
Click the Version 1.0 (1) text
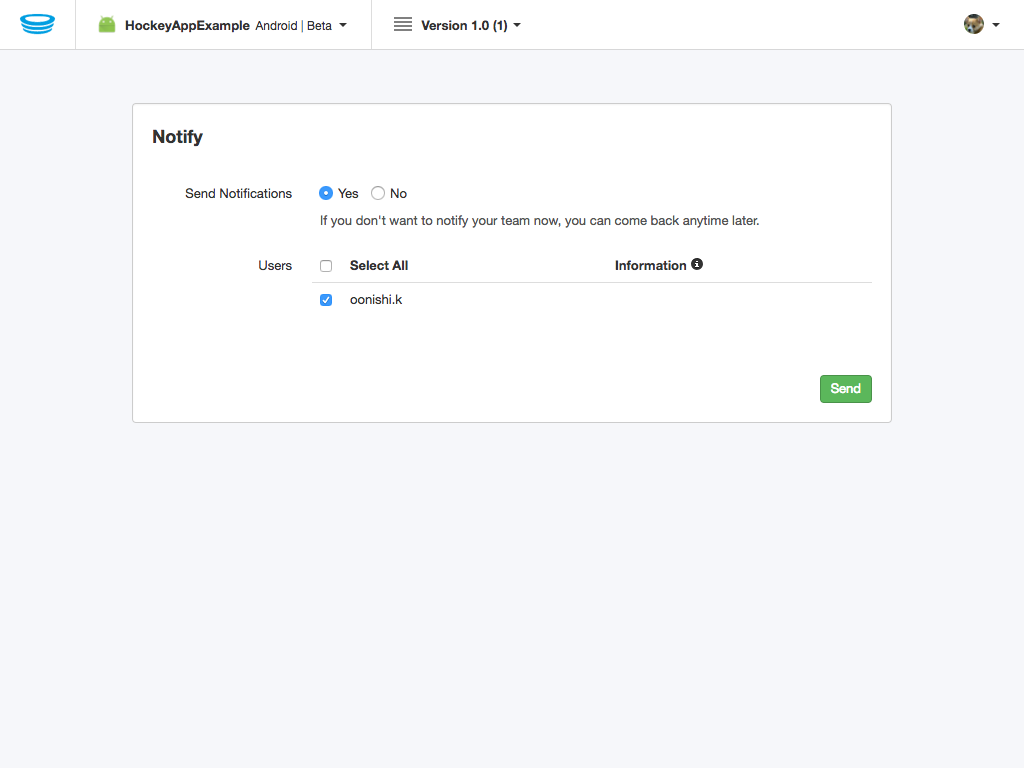point(462,24)
